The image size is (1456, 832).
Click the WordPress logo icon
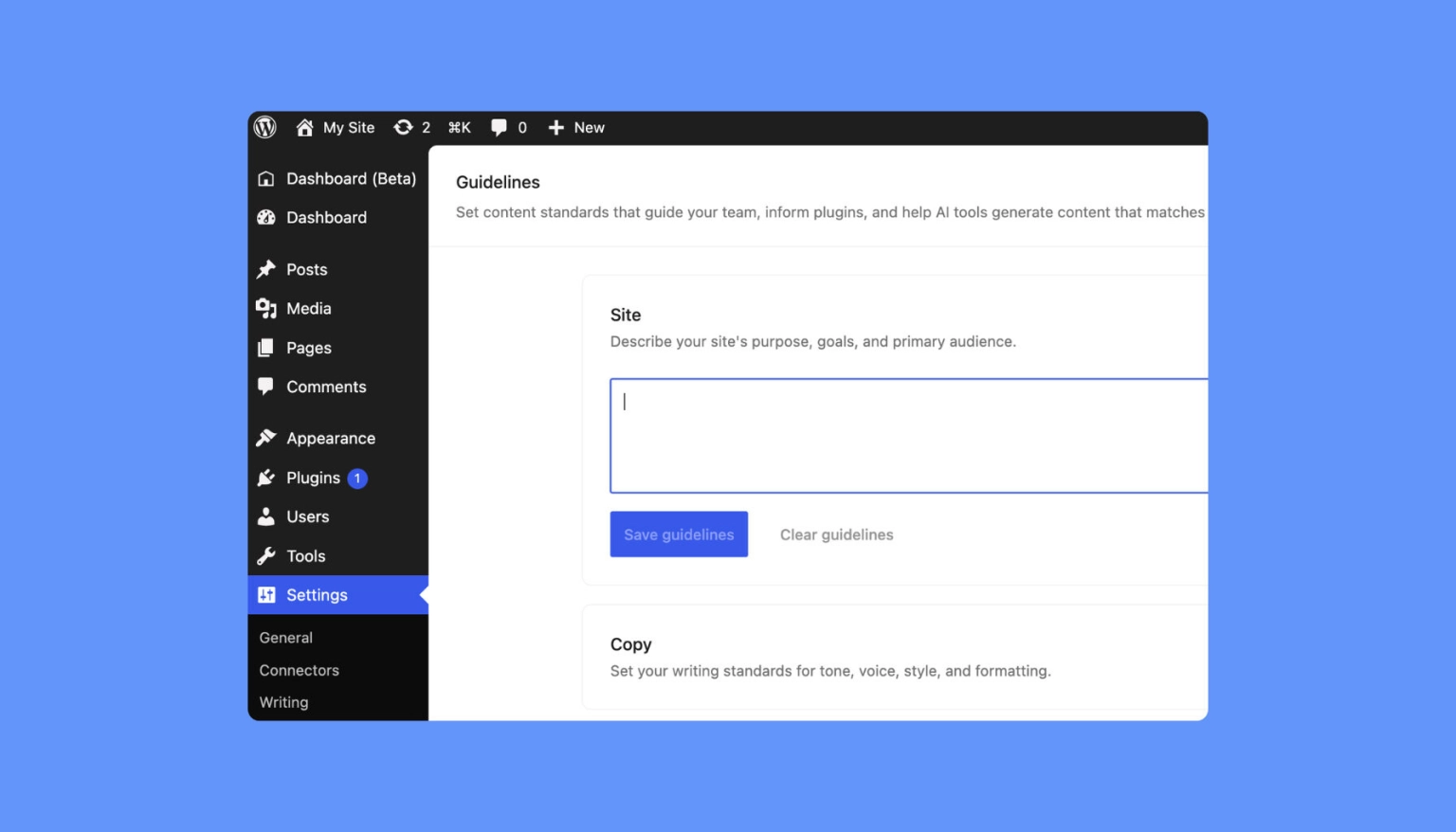point(265,127)
